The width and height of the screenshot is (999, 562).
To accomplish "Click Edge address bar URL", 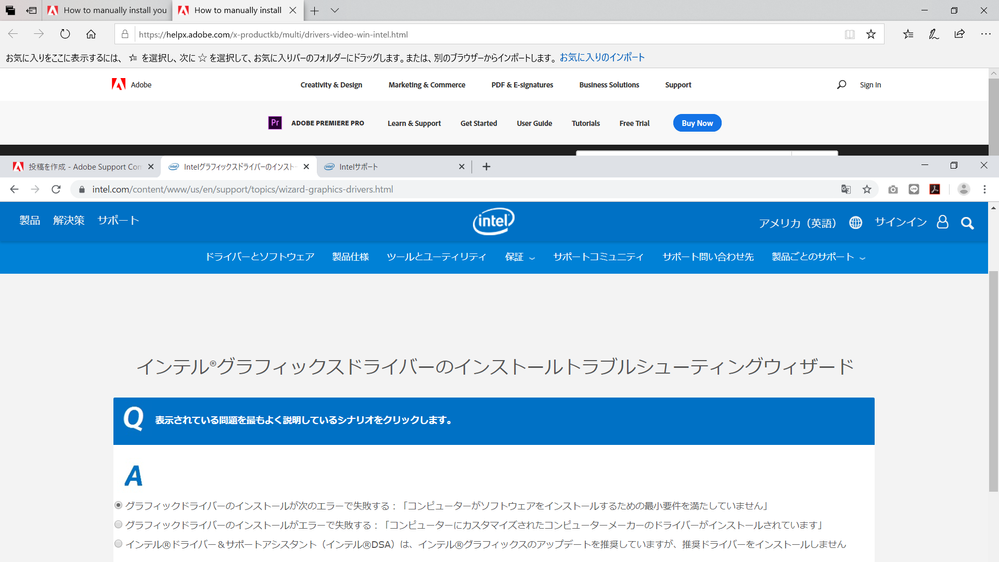I will coord(273,34).
